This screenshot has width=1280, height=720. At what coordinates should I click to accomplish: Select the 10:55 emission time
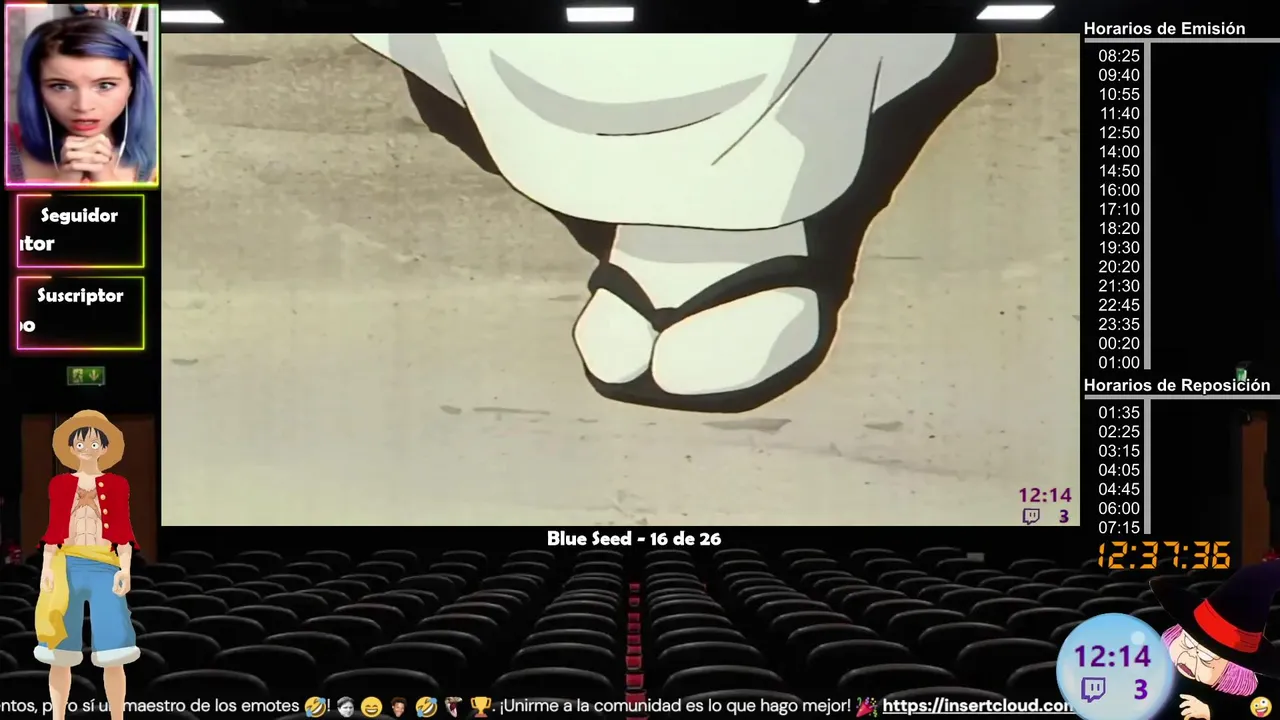pyautogui.click(x=1119, y=94)
